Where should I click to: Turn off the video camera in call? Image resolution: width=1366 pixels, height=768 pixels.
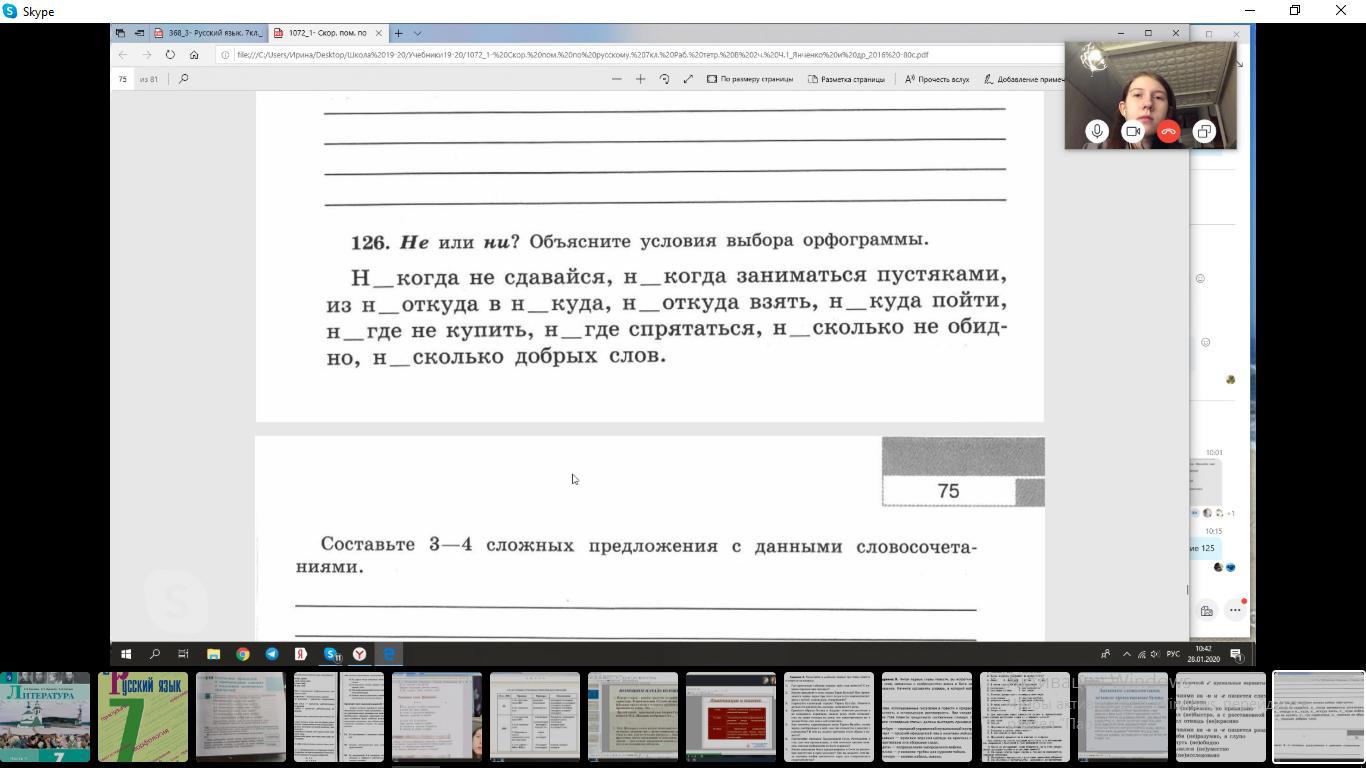tap(1133, 132)
